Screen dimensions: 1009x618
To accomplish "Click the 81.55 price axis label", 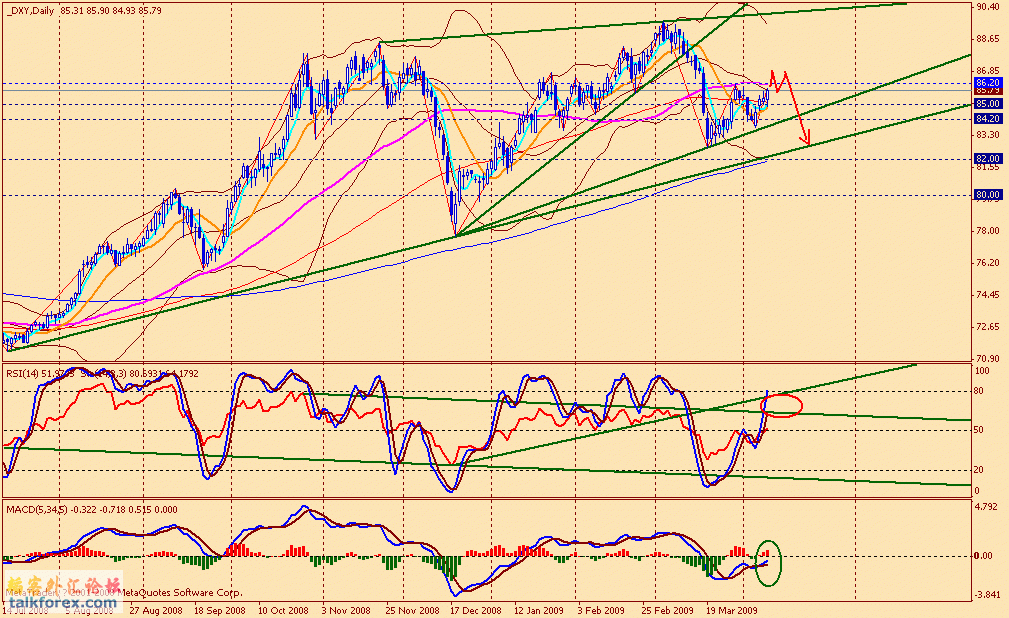I will click(x=988, y=167).
